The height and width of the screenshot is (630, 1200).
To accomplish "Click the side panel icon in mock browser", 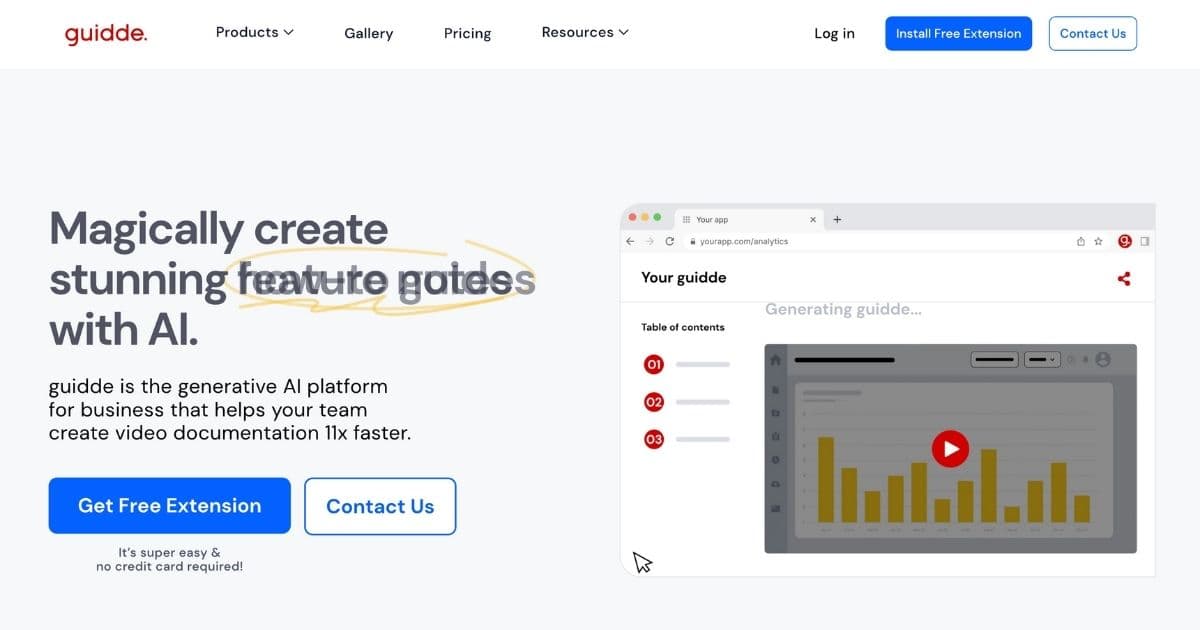I will (x=1145, y=241).
